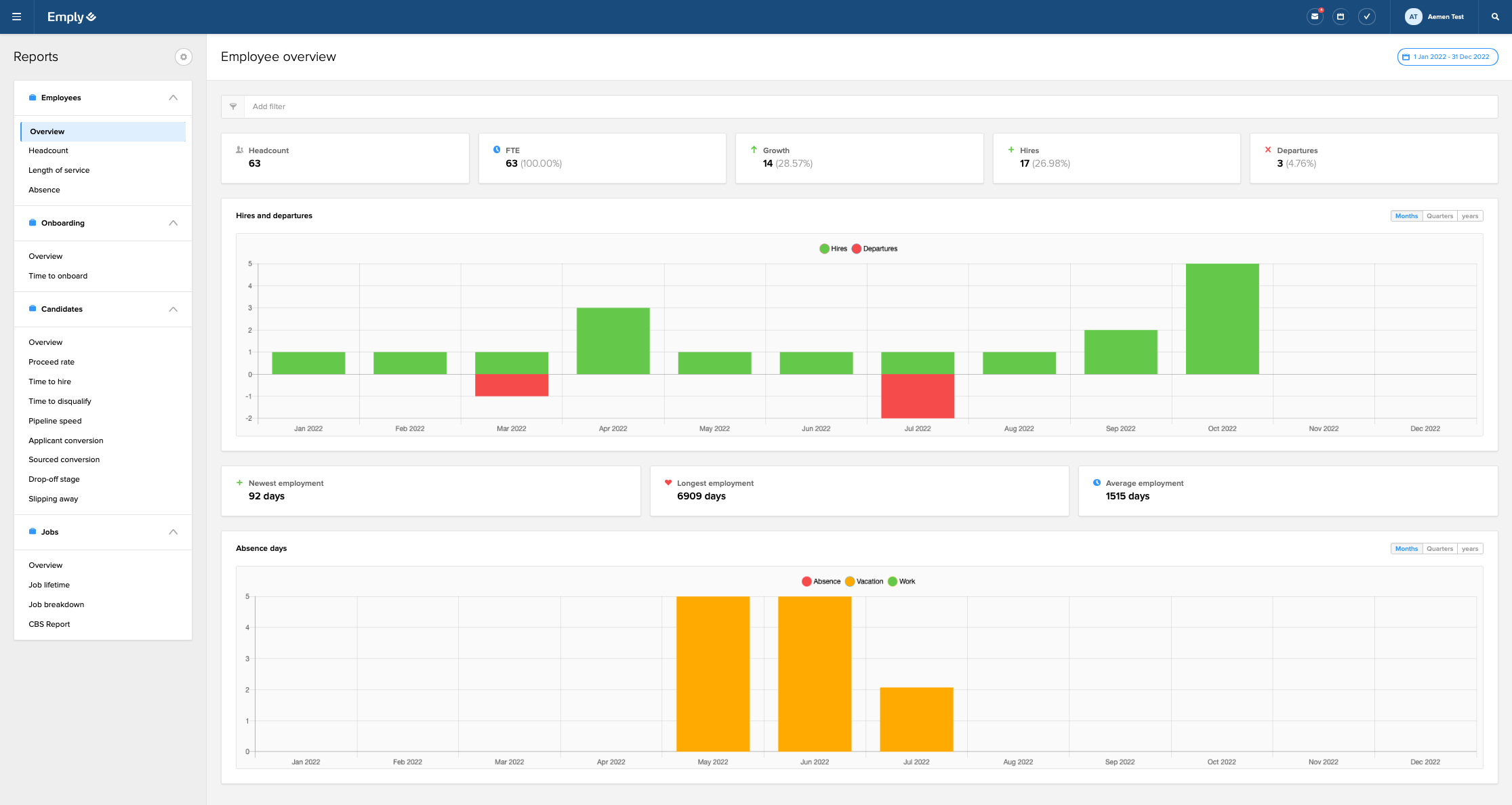This screenshot has width=1512, height=805.
Task: Open the CBS Report page
Action: [49, 623]
